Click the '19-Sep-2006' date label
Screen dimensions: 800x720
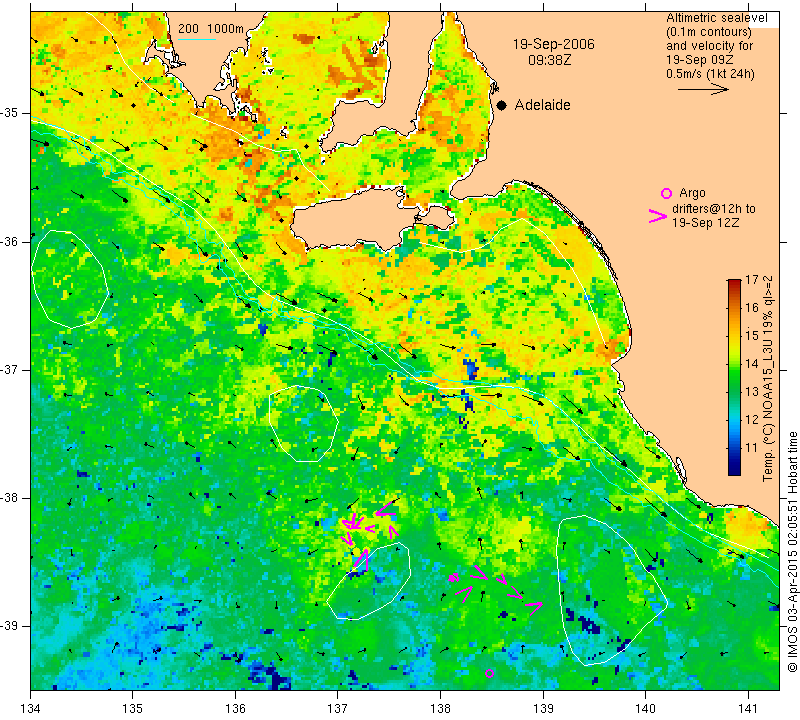554,44
